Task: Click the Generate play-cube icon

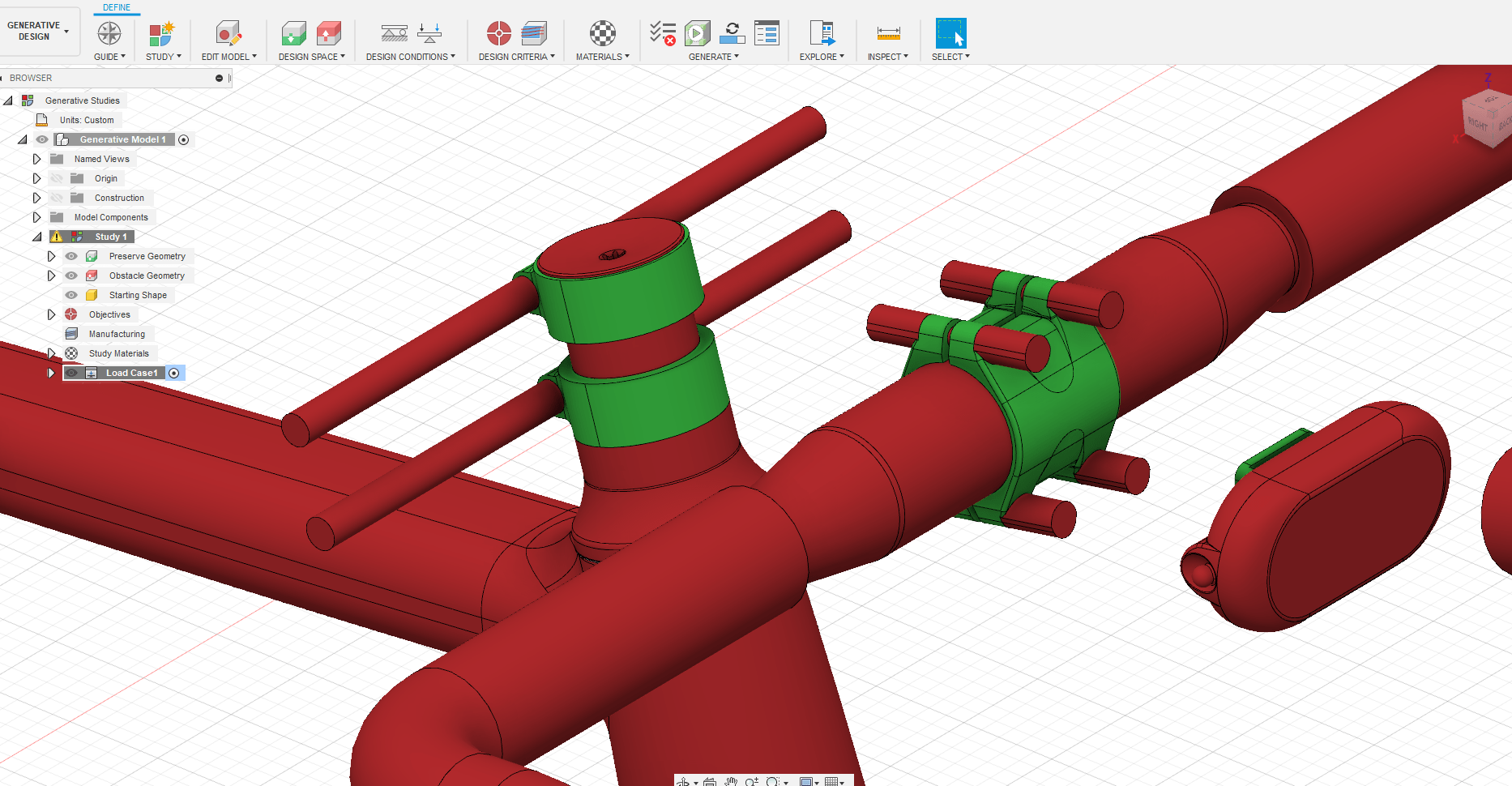Action: click(x=697, y=34)
